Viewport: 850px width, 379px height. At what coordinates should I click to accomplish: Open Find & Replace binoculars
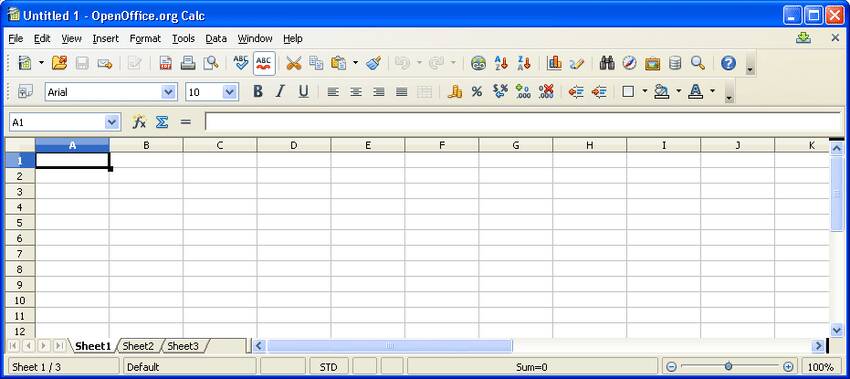tap(607, 63)
